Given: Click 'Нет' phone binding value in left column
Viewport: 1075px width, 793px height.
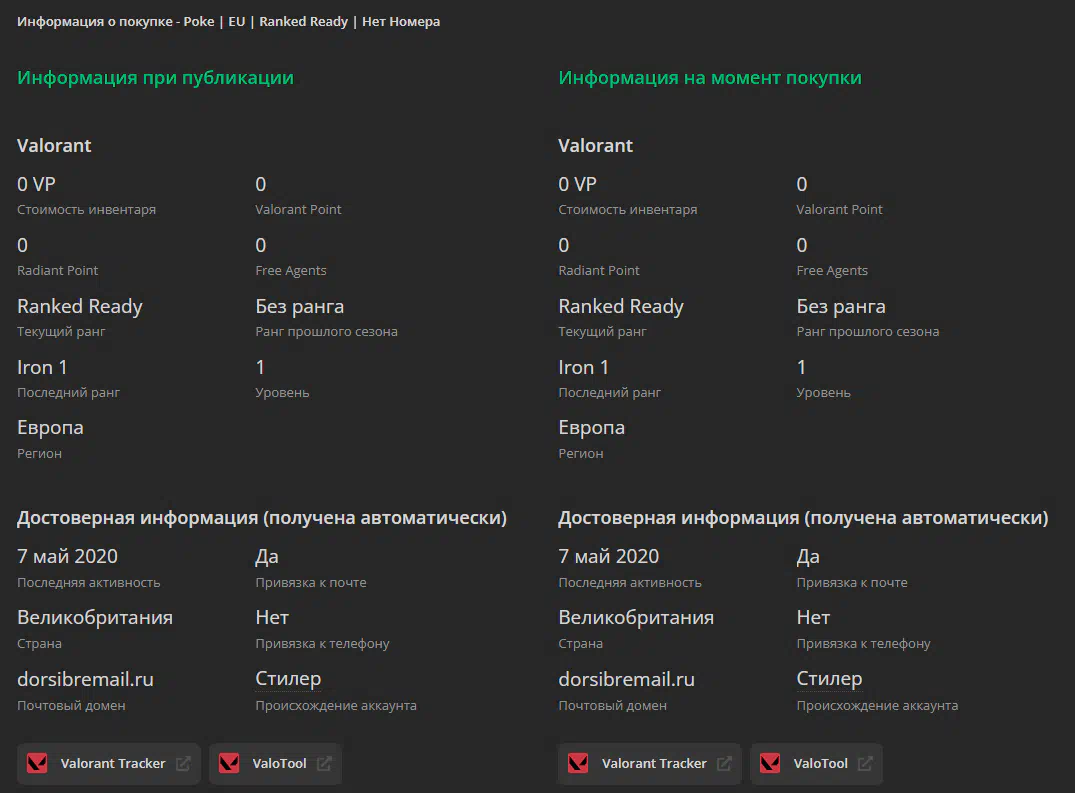Looking at the screenshot, I should pyautogui.click(x=272, y=618).
